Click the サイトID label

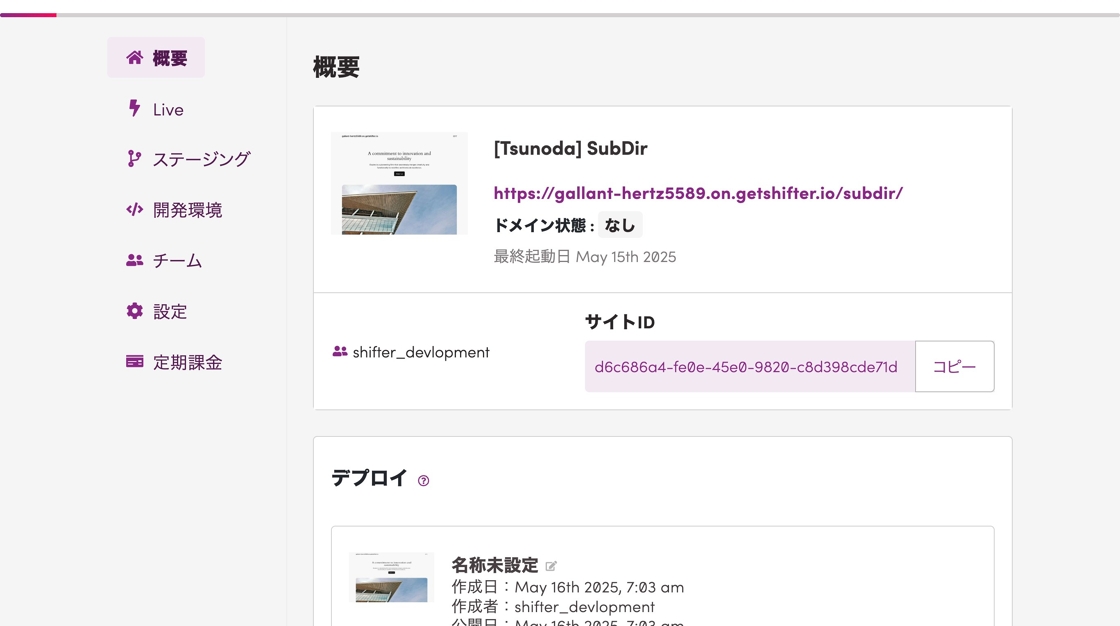620,322
